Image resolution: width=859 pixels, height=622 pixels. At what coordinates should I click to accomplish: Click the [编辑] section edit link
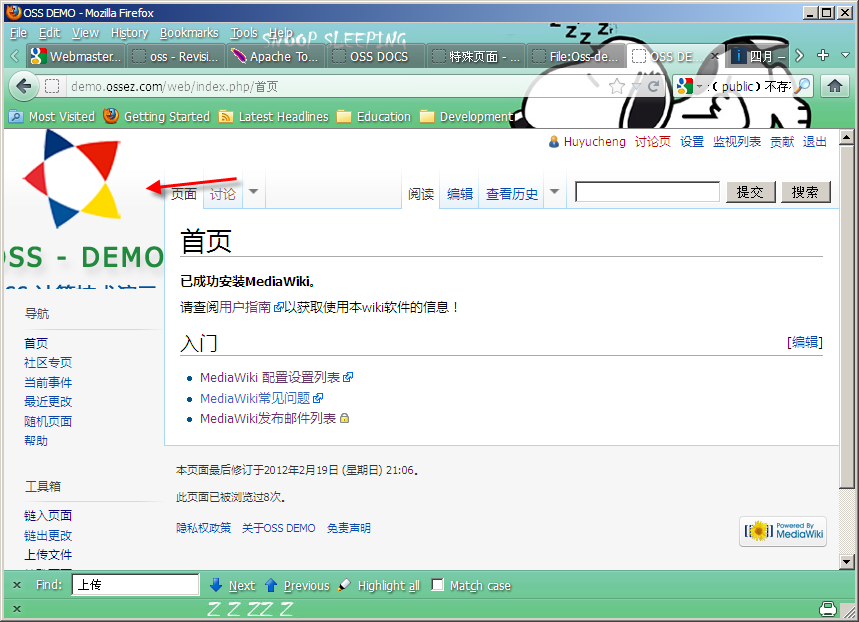[805, 342]
